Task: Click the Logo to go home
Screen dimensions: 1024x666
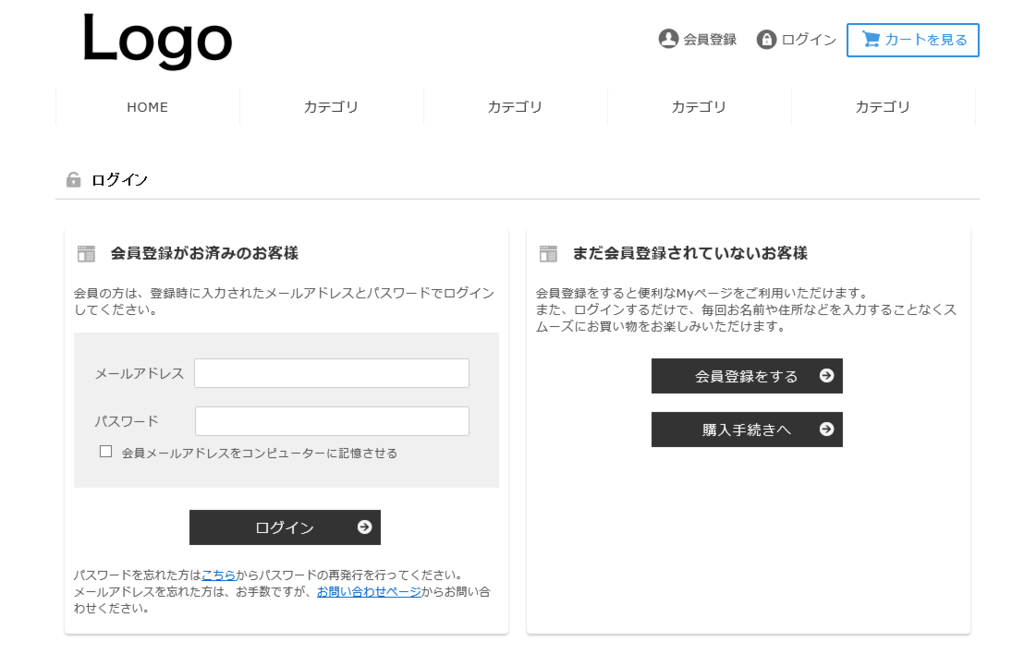Action: click(157, 40)
